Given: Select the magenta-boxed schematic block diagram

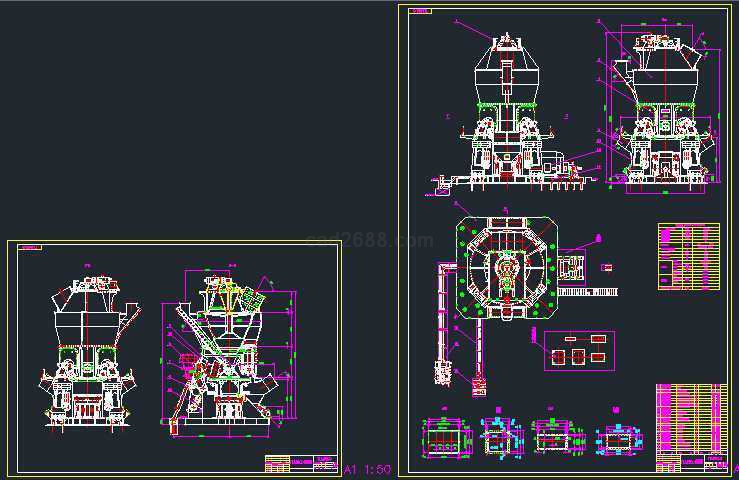Looking at the screenshot, I should (x=579, y=349).
